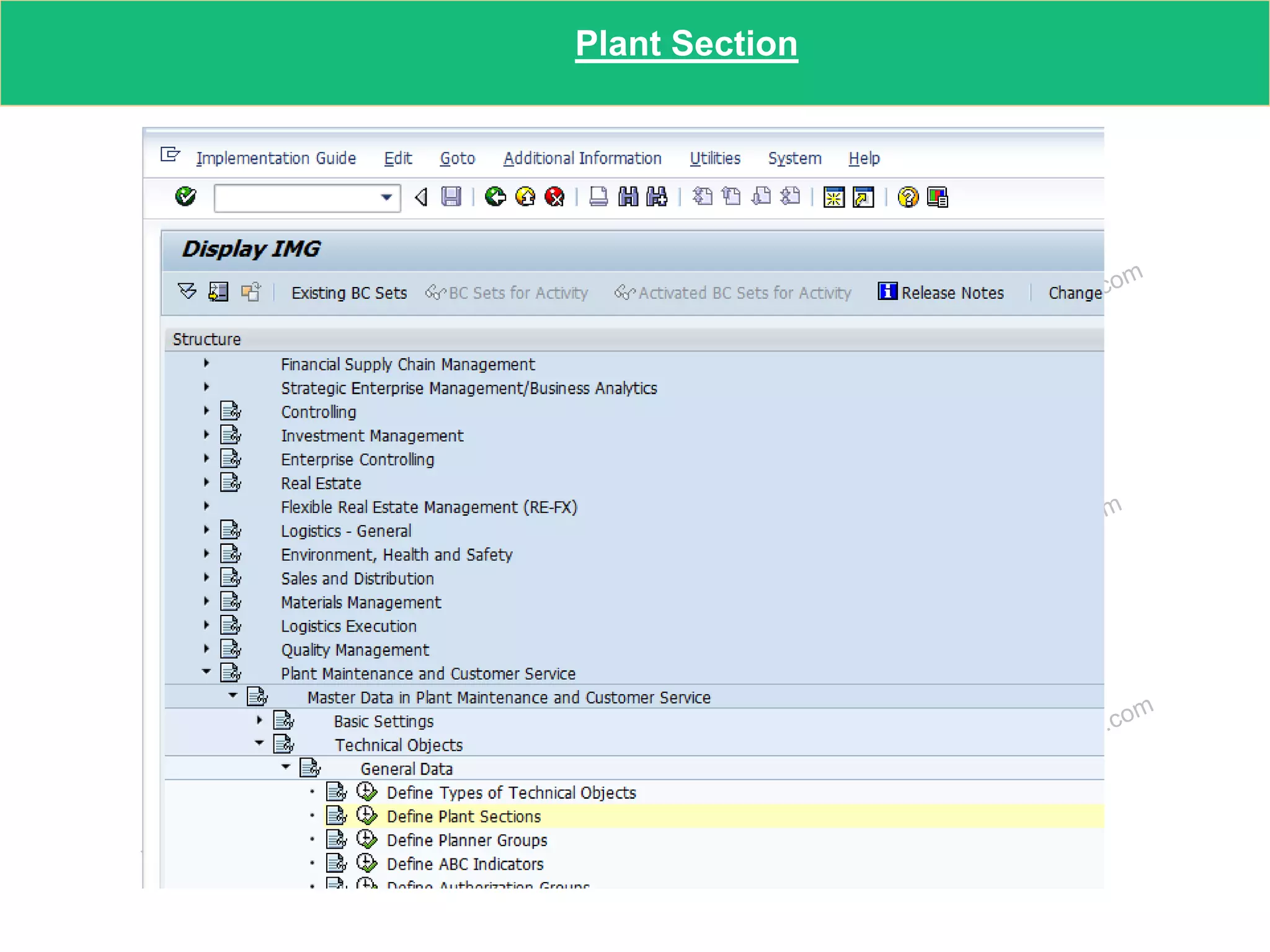Click the Customize Local Layout icon
Image resolution: width=1270 pixels, height=952 pixels.
tap(938, 198)
